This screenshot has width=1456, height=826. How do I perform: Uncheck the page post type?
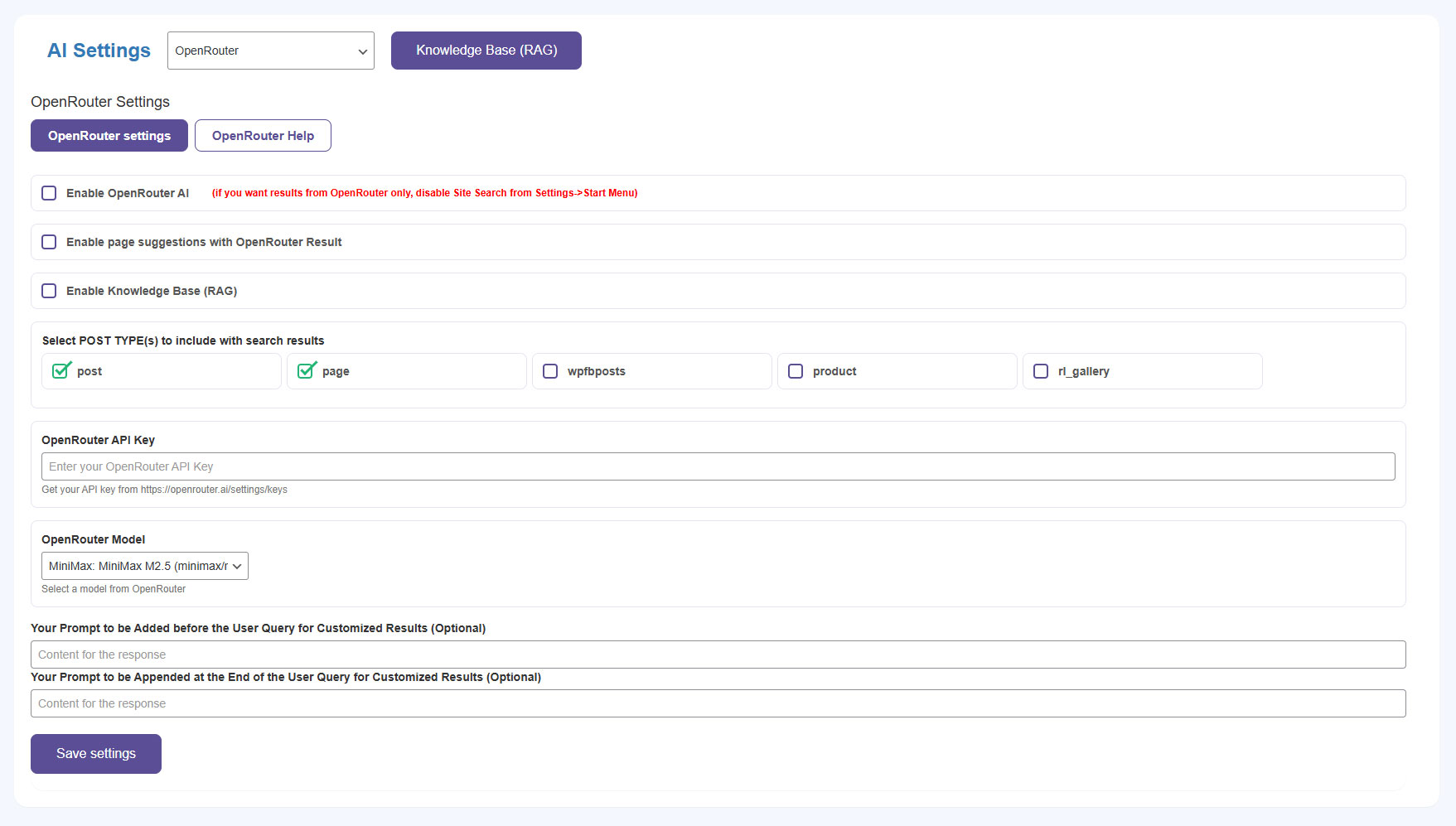pyautogui.click(x=306, y=371)
